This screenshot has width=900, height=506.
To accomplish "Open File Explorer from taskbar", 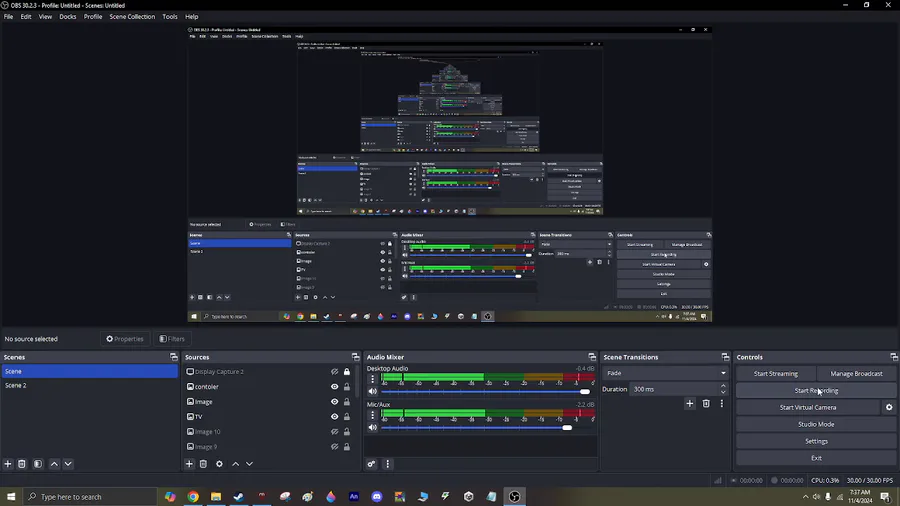I will point(216,497).
